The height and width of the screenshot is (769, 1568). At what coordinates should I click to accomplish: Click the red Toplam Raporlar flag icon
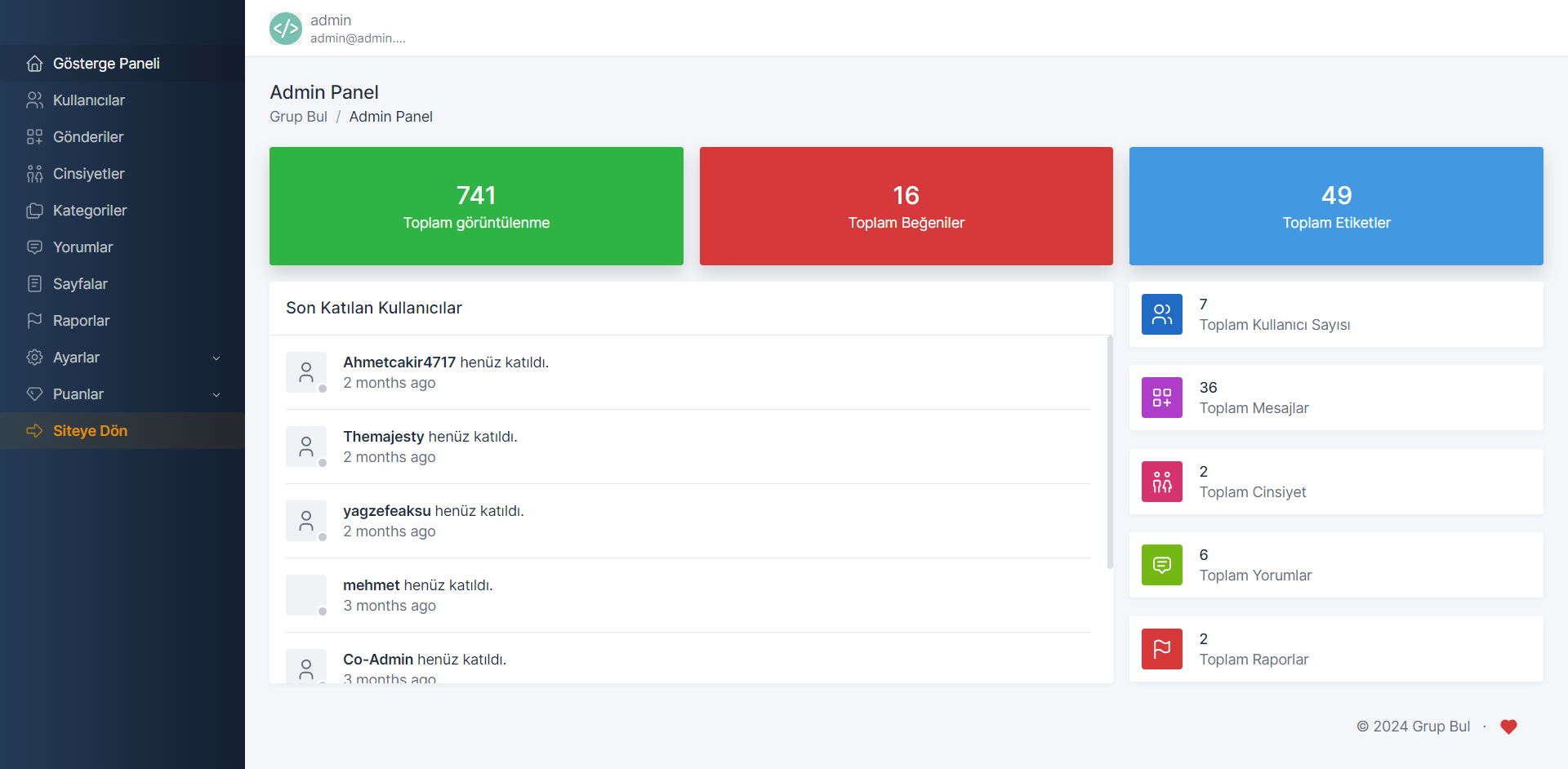click(1161, 649)
